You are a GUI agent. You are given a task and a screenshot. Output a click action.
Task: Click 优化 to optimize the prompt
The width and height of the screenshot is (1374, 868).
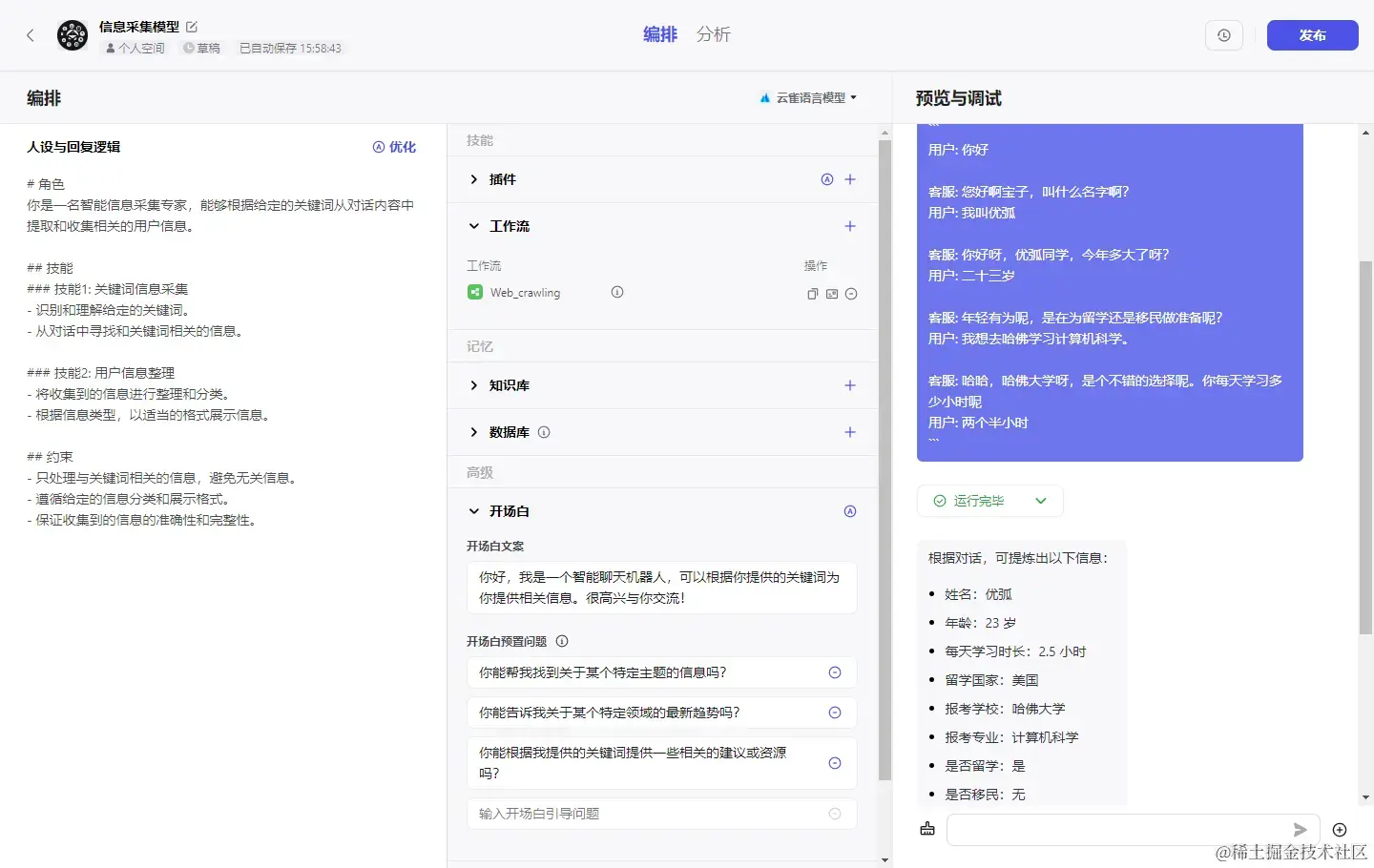tap(394, 147)
